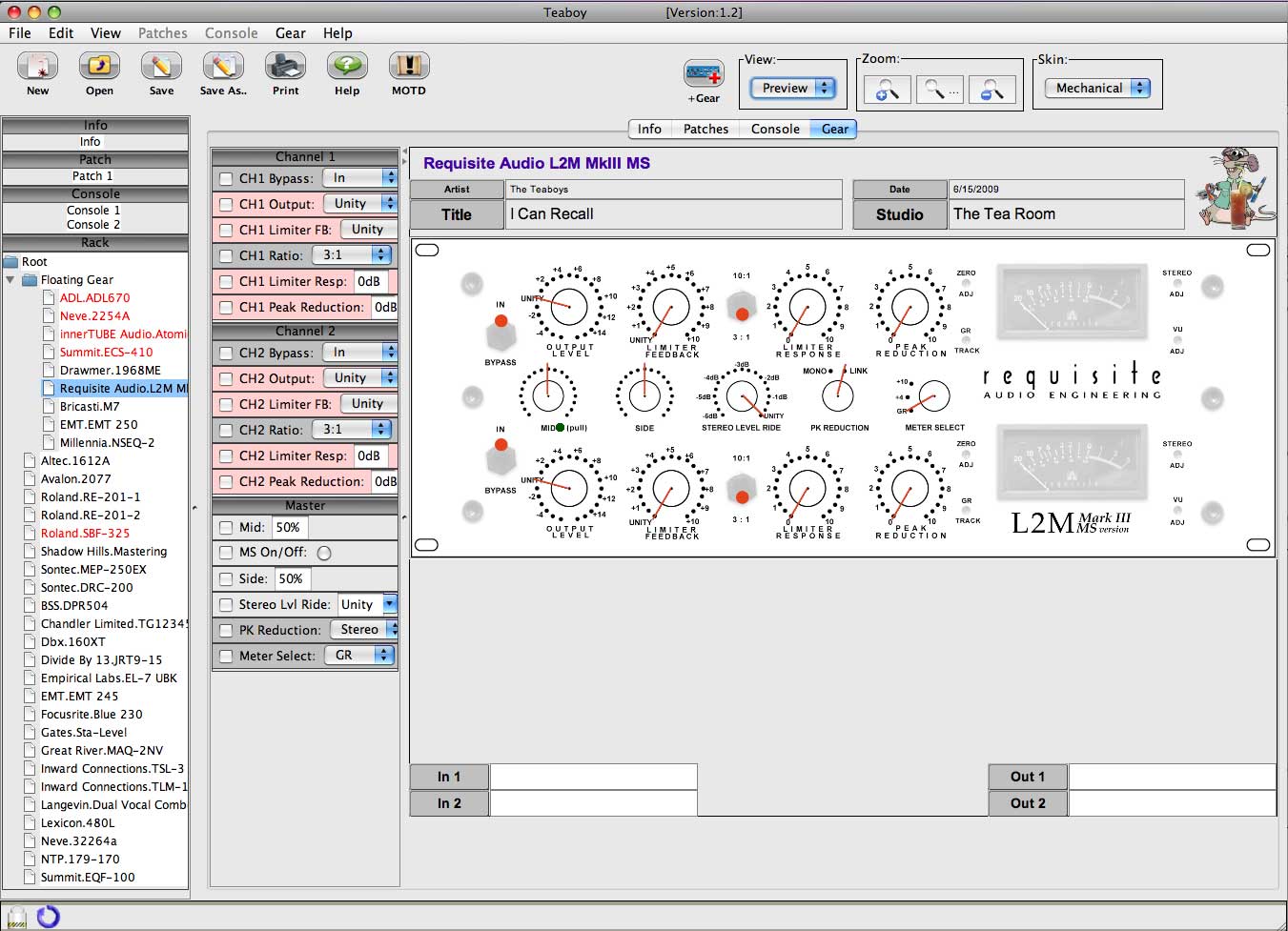
Task: Open the MOTD toolbar icon
Action: pyautogui.click(x=409, y=67)
